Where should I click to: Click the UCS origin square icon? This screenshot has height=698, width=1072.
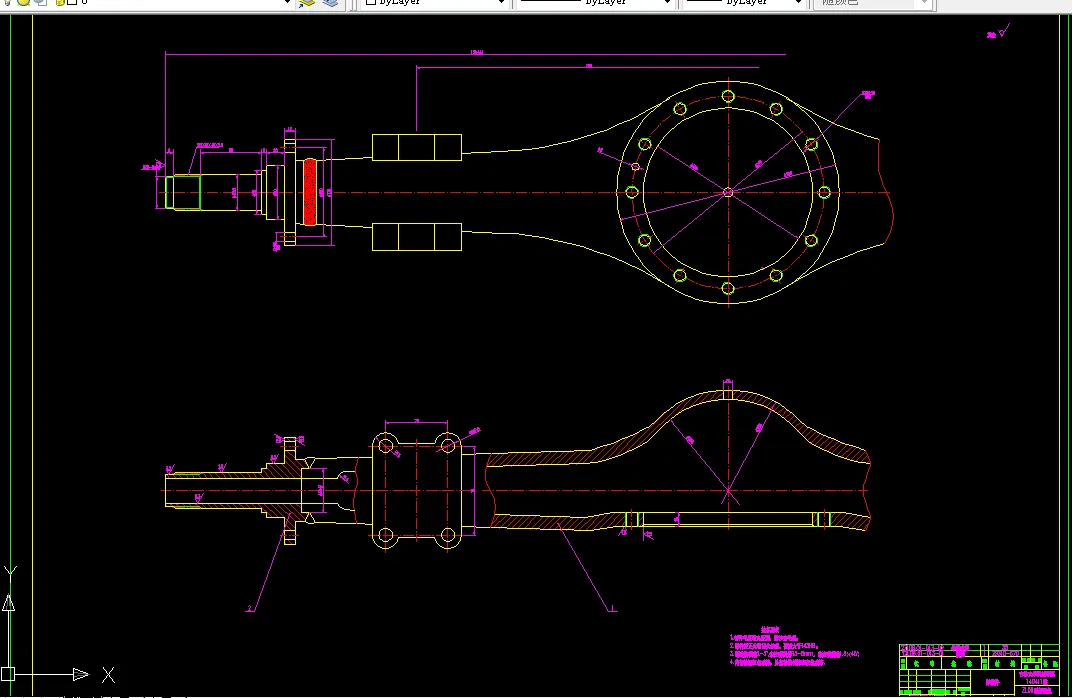tap(8, 674)
